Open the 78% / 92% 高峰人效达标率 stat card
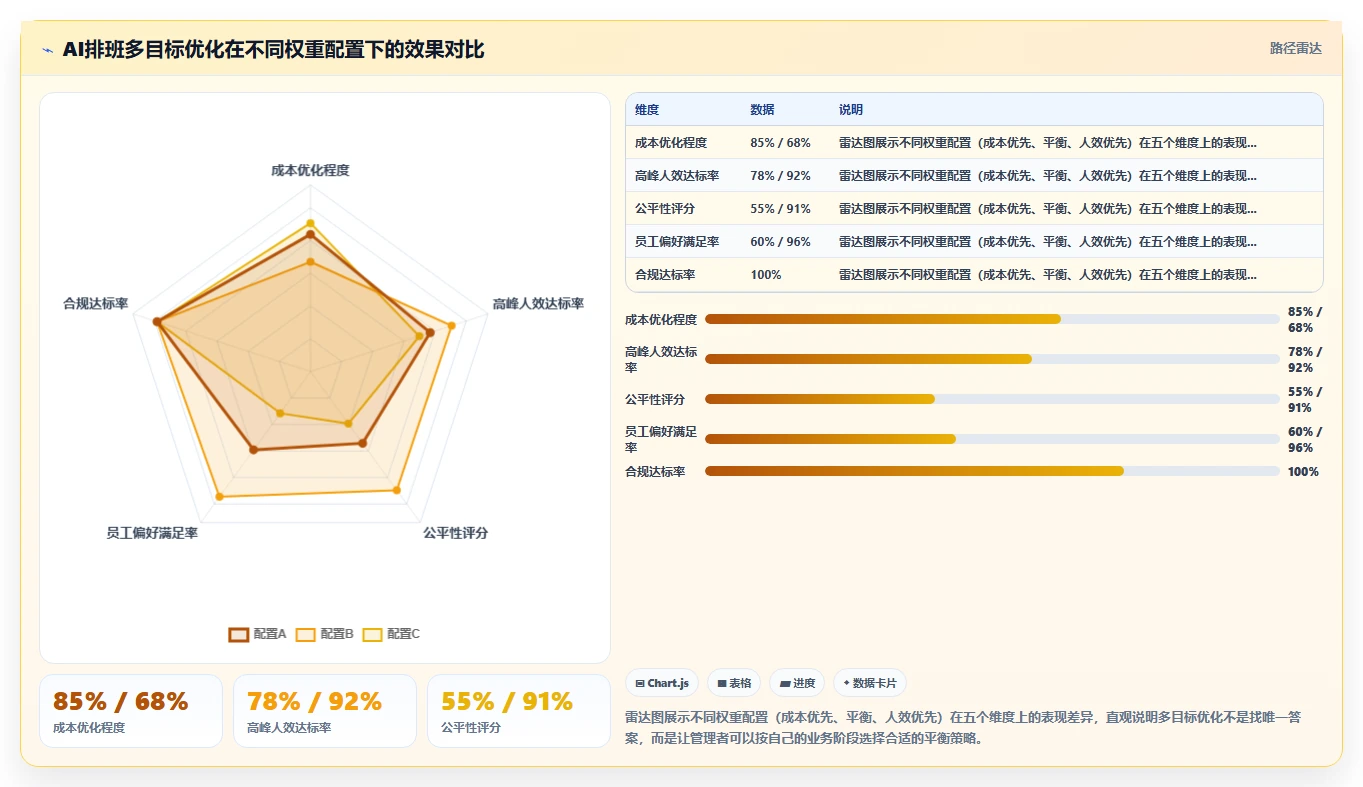This screenshot has width=1363, height=787. [325, 711]
